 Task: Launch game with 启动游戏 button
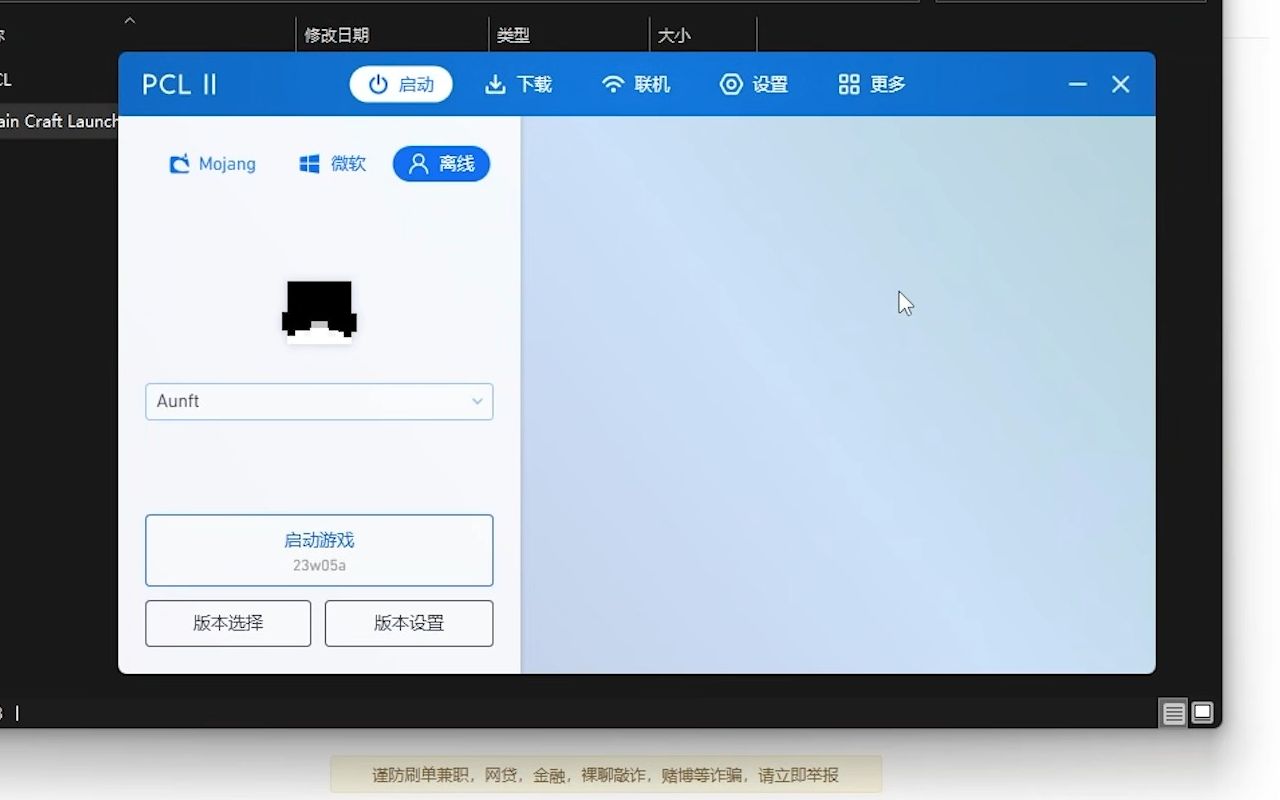tap(319, 550)
